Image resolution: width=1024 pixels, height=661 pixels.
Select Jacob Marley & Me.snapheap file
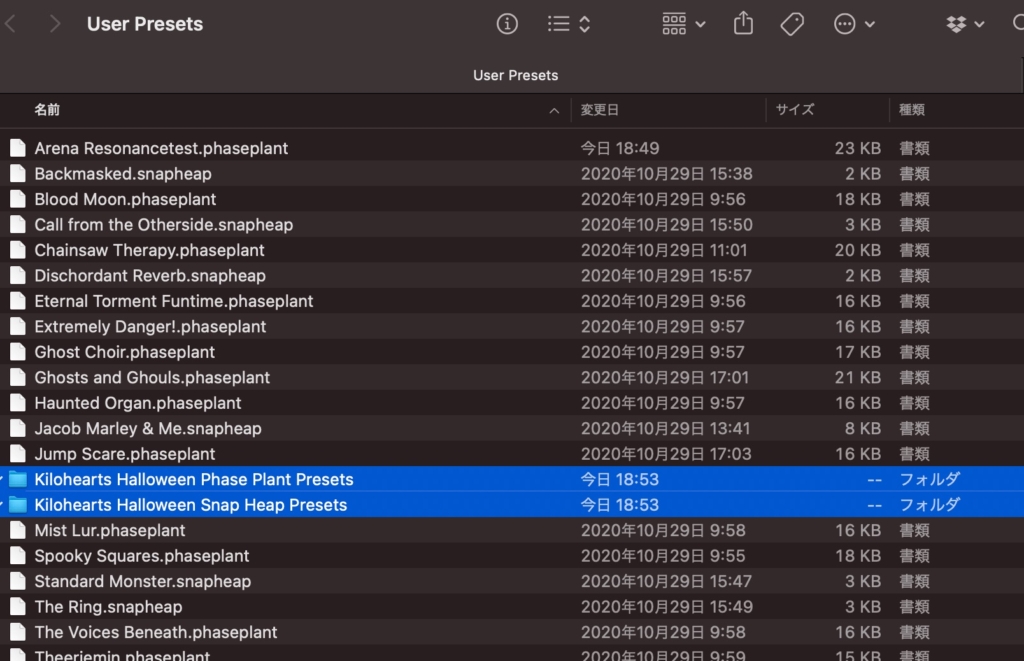147,428
